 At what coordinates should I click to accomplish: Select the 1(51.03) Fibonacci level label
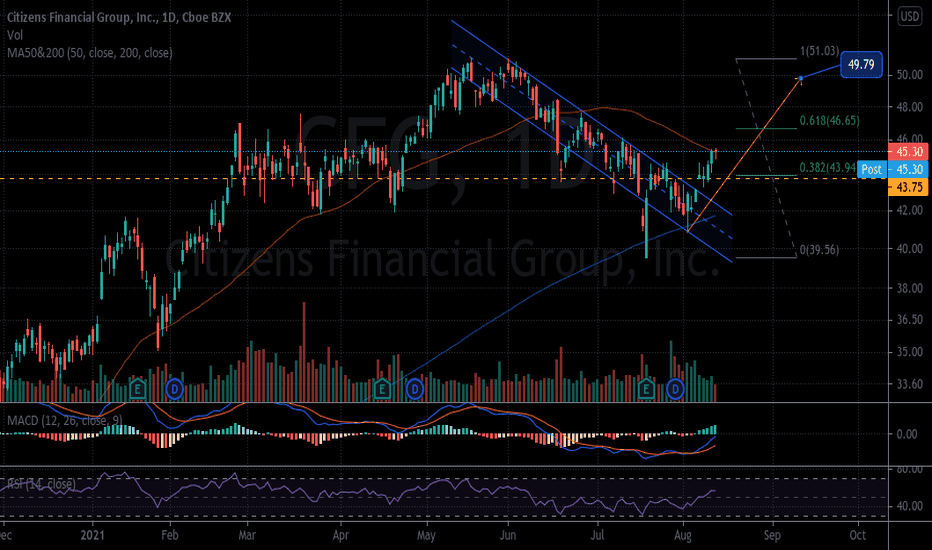(x=820, y=51)
